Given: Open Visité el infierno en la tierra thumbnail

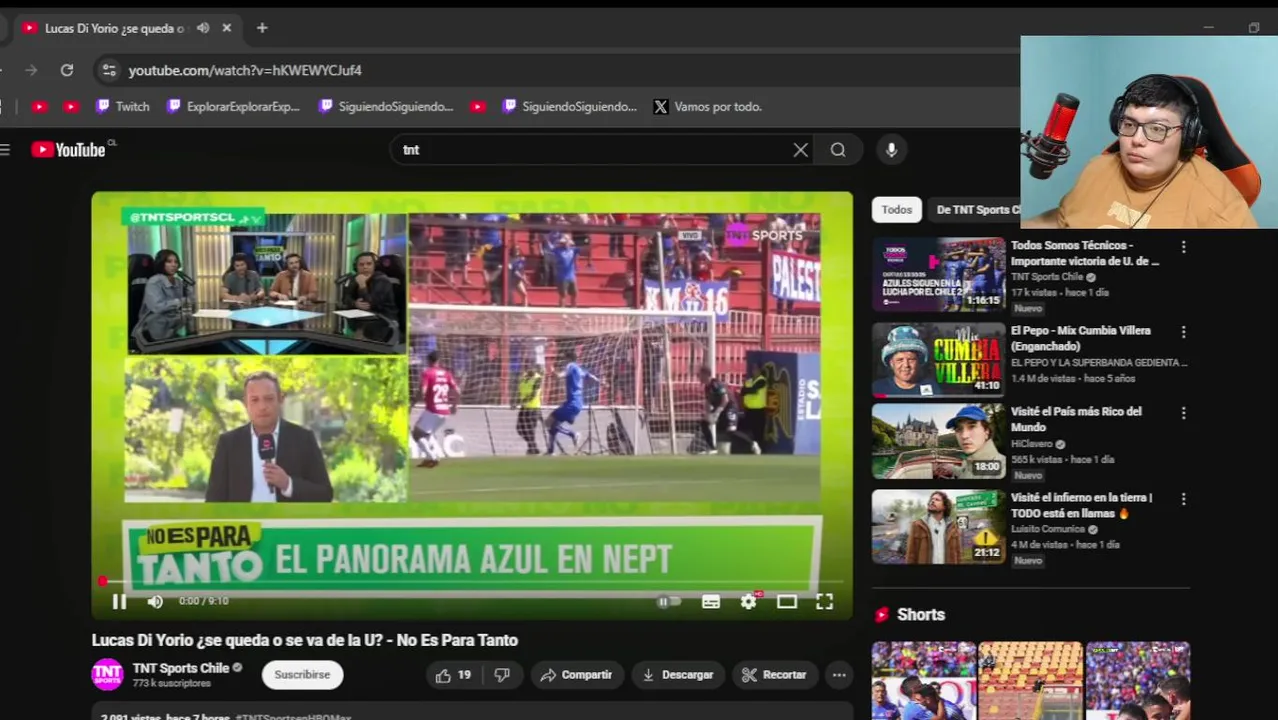Looking at the screenshot, I should point(938,527).
